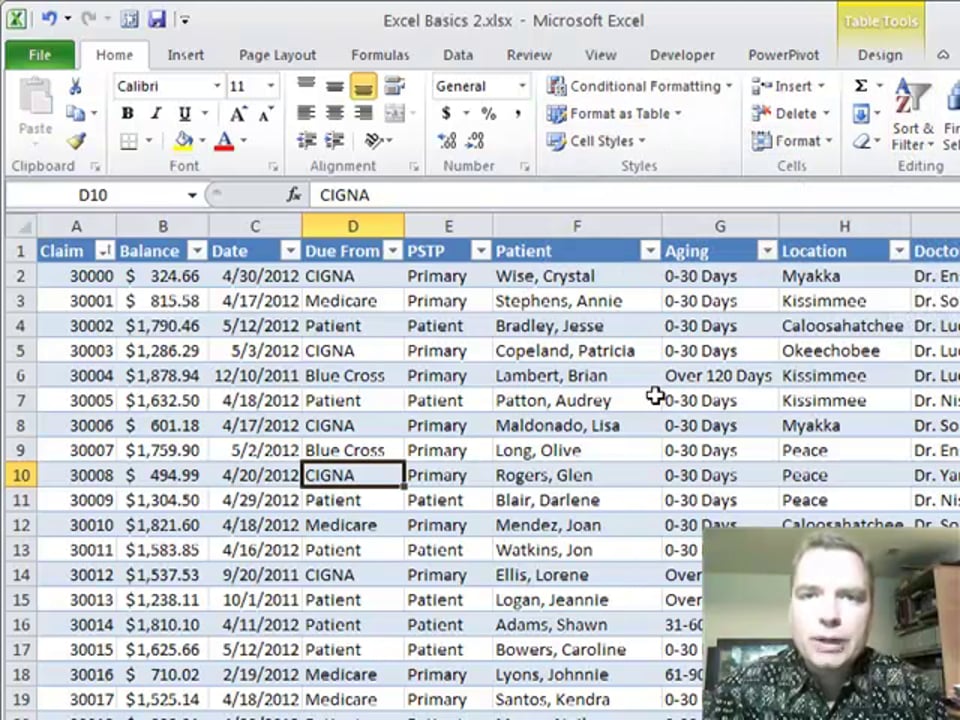Click the Paste clipboard icon
The image size is (960, 720).
point(35,98)
